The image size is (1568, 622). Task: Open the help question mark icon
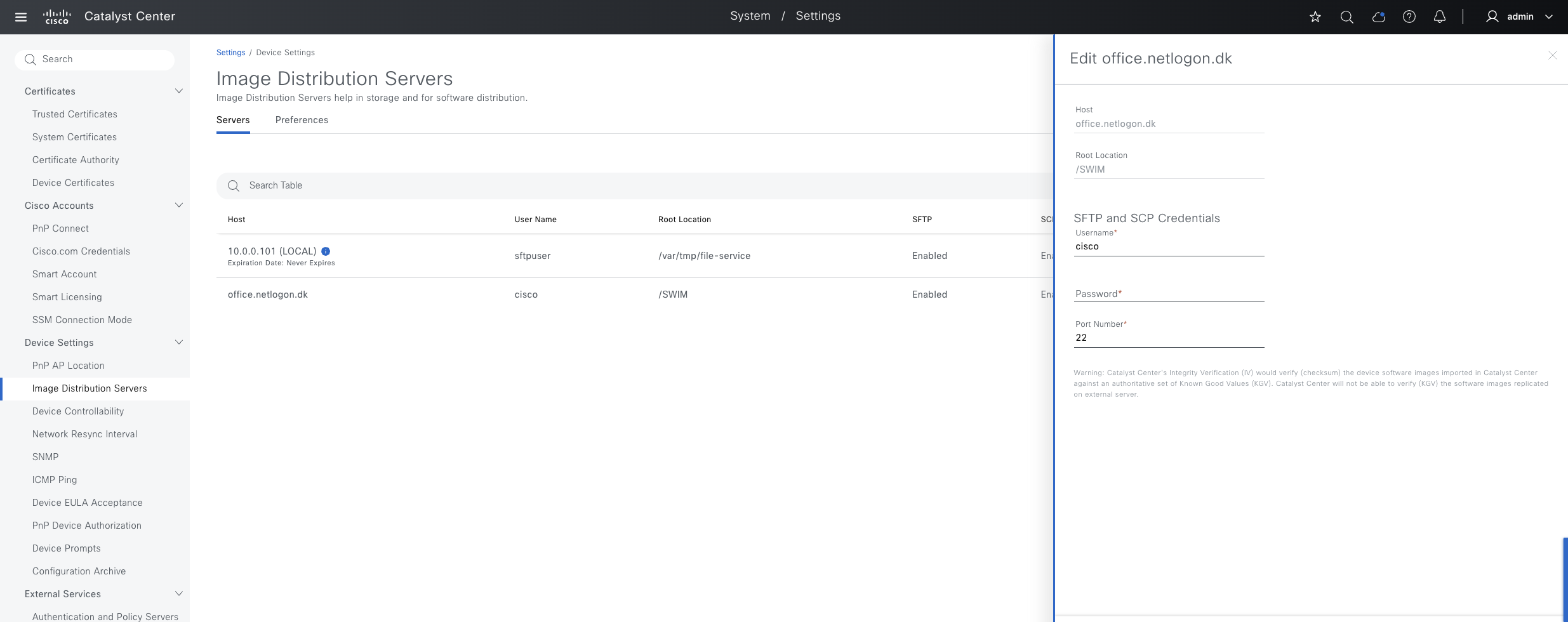pos(1409,17)
